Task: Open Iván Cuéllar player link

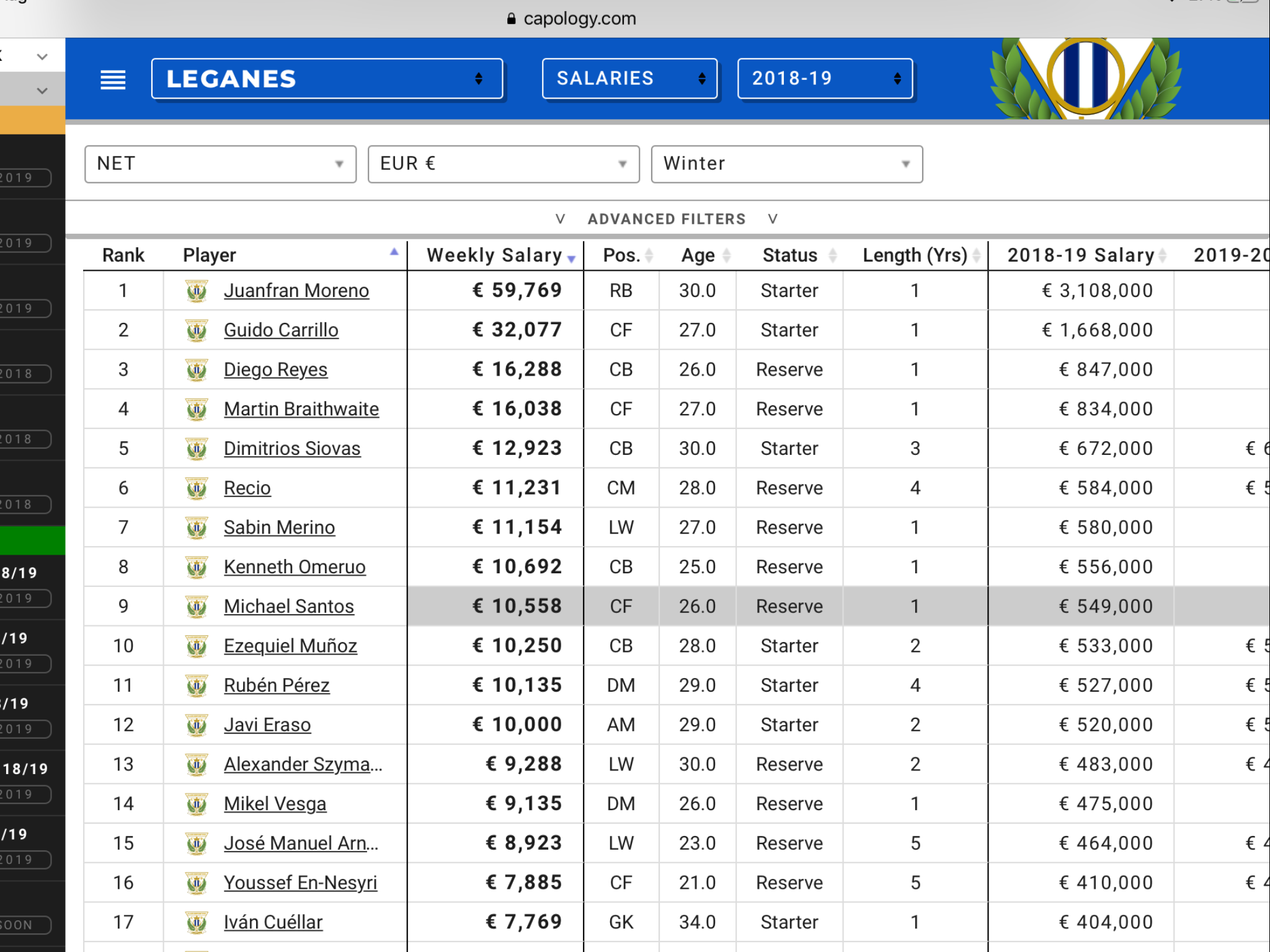Action: point(273,922)
